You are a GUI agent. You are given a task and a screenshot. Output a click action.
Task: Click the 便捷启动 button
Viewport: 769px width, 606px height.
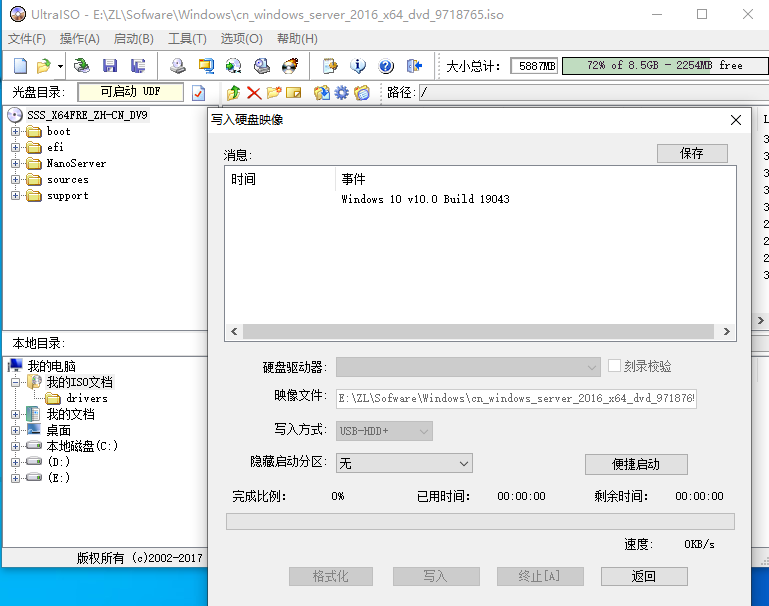[x=636, y=464]
